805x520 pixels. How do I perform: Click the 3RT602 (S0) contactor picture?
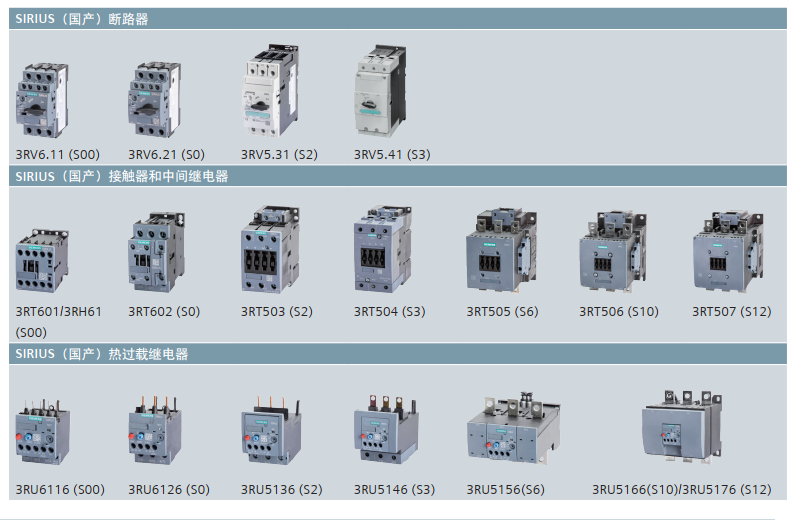[157, 252]
